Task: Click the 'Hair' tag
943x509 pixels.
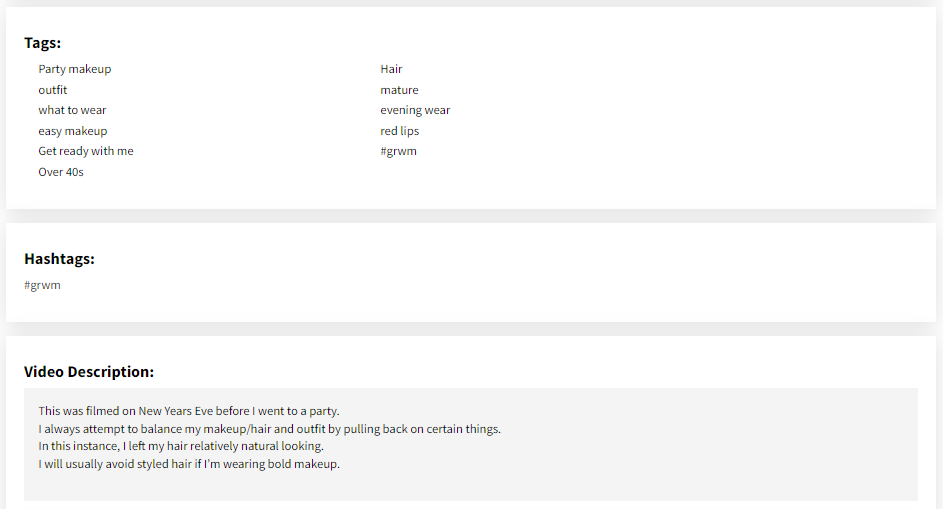Action: pyautogui.click(x=391, y=69)
